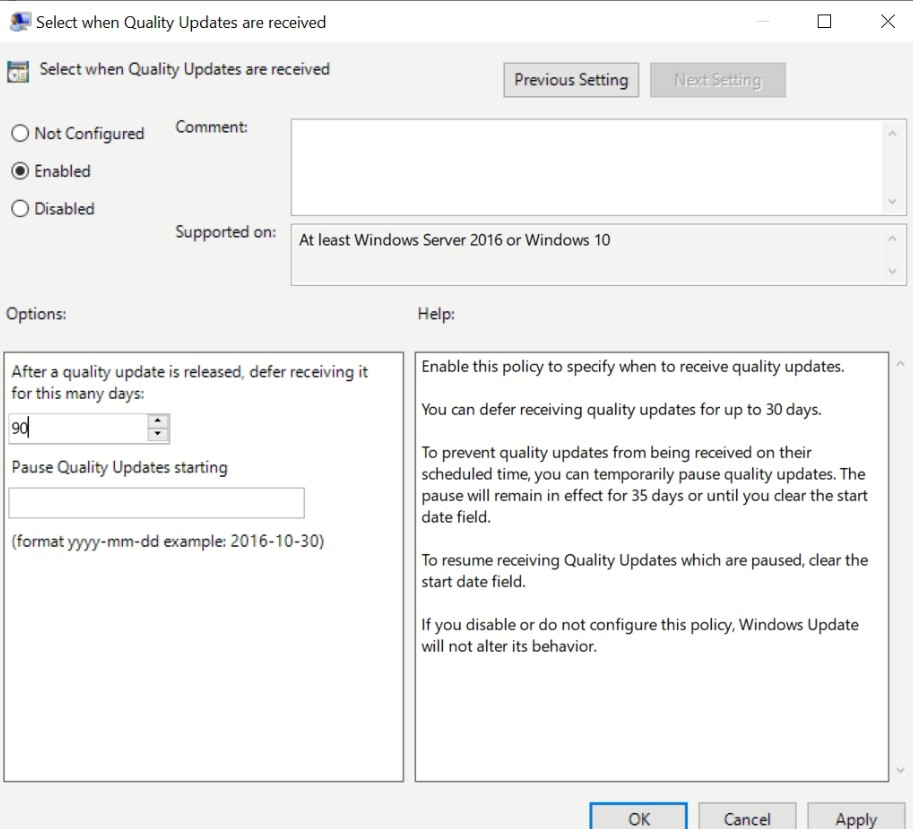Click Help pane scroll up arrow
Screen dimensions: 913x829
point(900,364)
